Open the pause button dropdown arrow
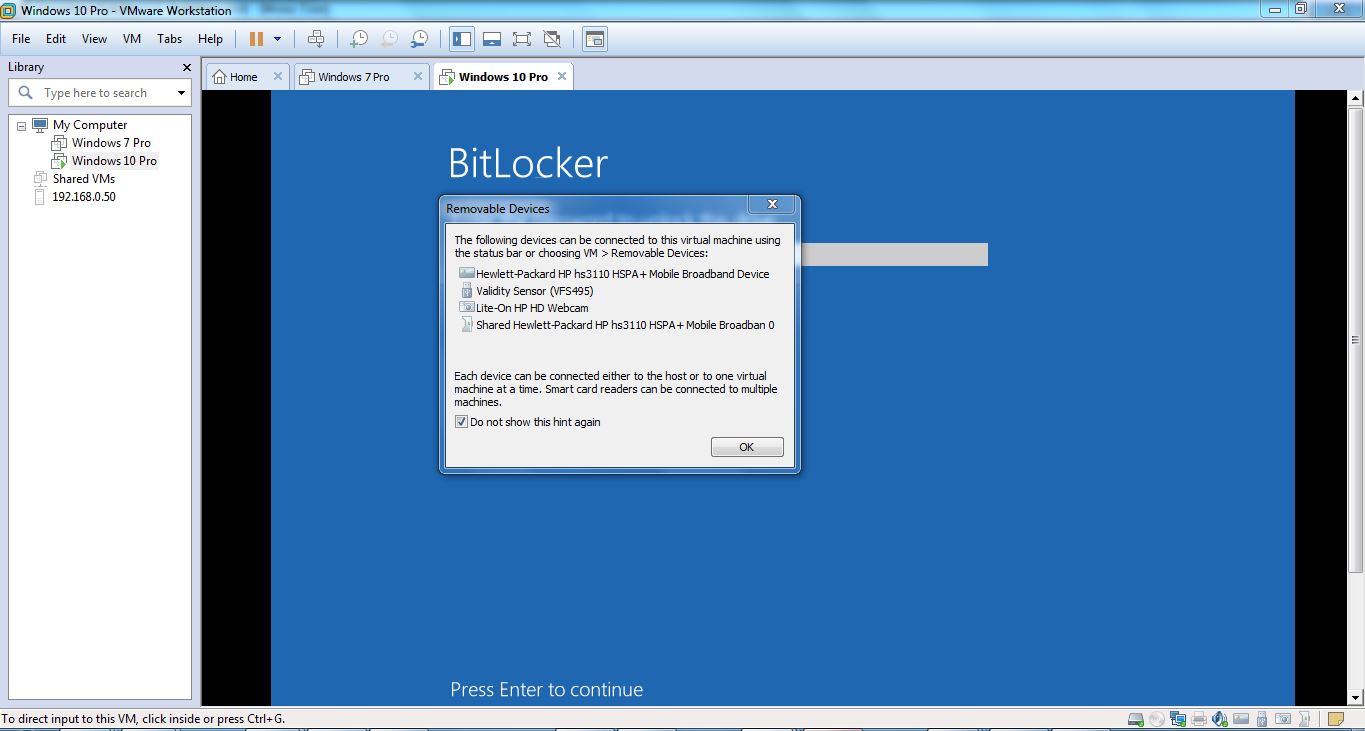The width and height of the screenshot is (1365, 731). click(275, 38)
